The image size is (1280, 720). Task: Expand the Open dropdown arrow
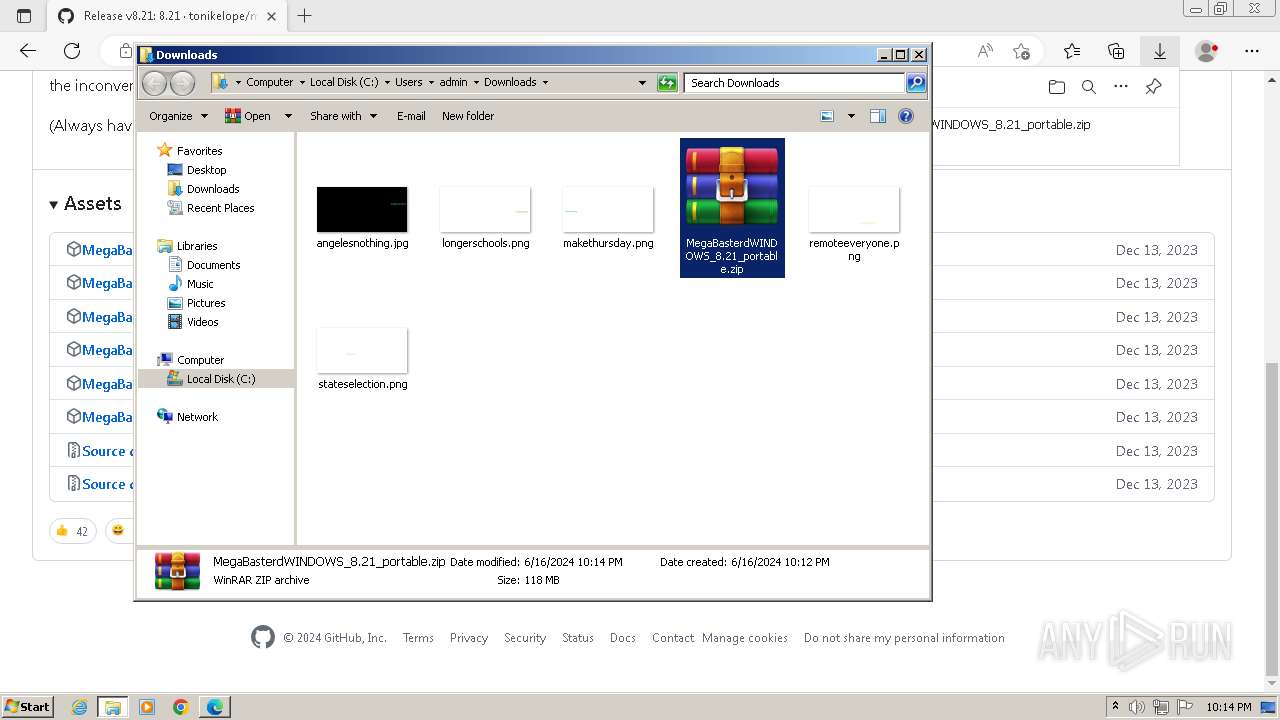pyautogui.click(x=288, y=116)
